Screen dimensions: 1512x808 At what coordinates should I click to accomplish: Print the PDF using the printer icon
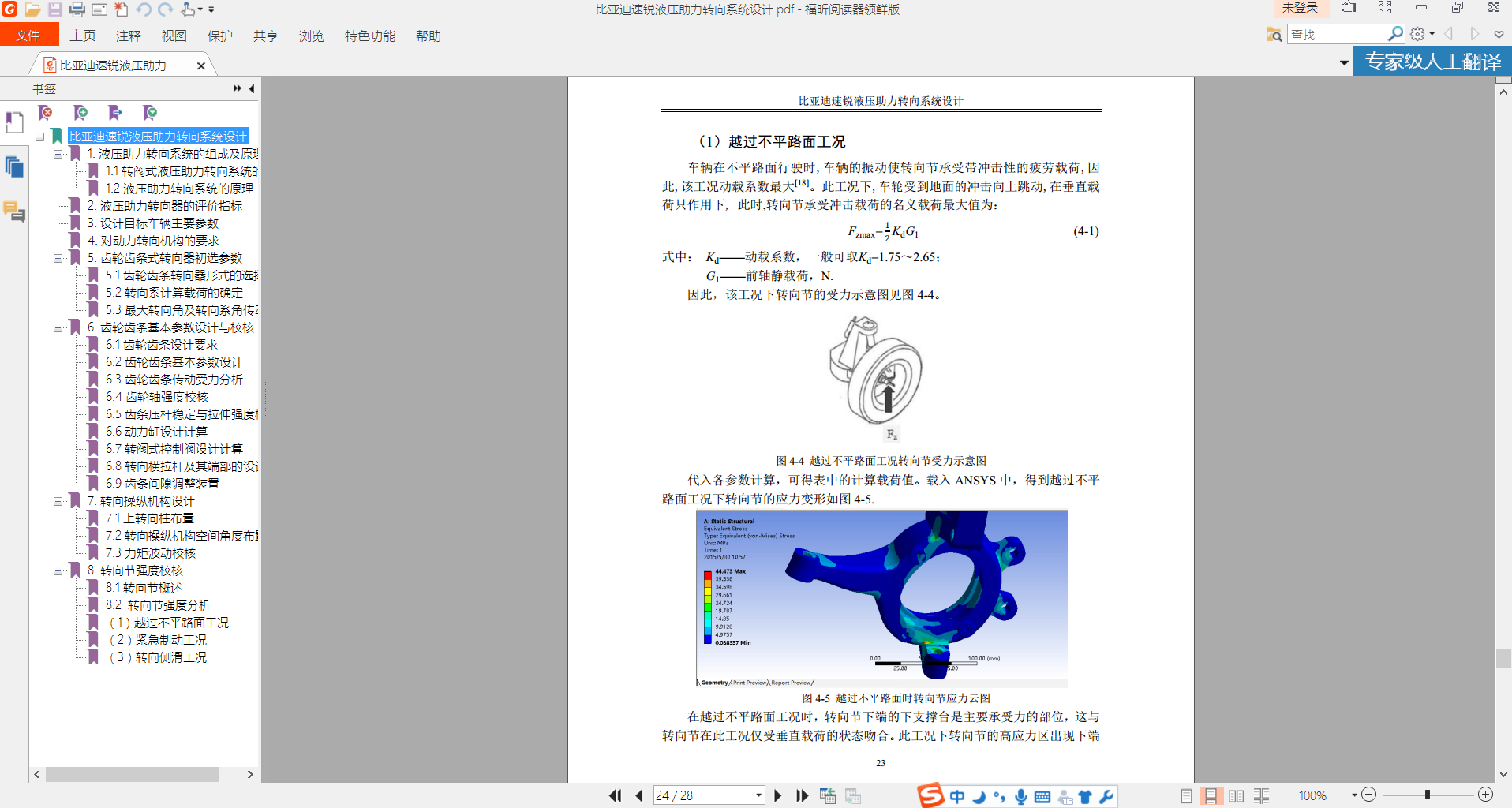pyautogui.click(x=77, y=9)
